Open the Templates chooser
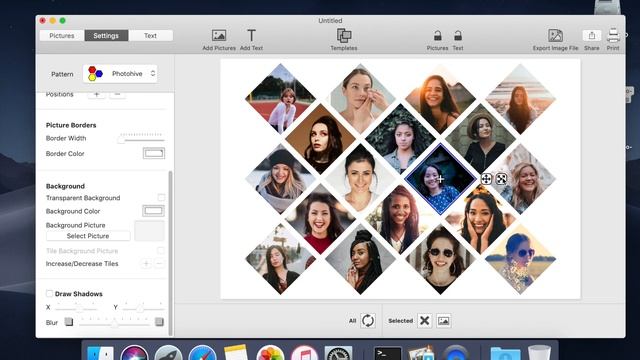This screenshot has height=360, width=640. (x=344, y=36)
